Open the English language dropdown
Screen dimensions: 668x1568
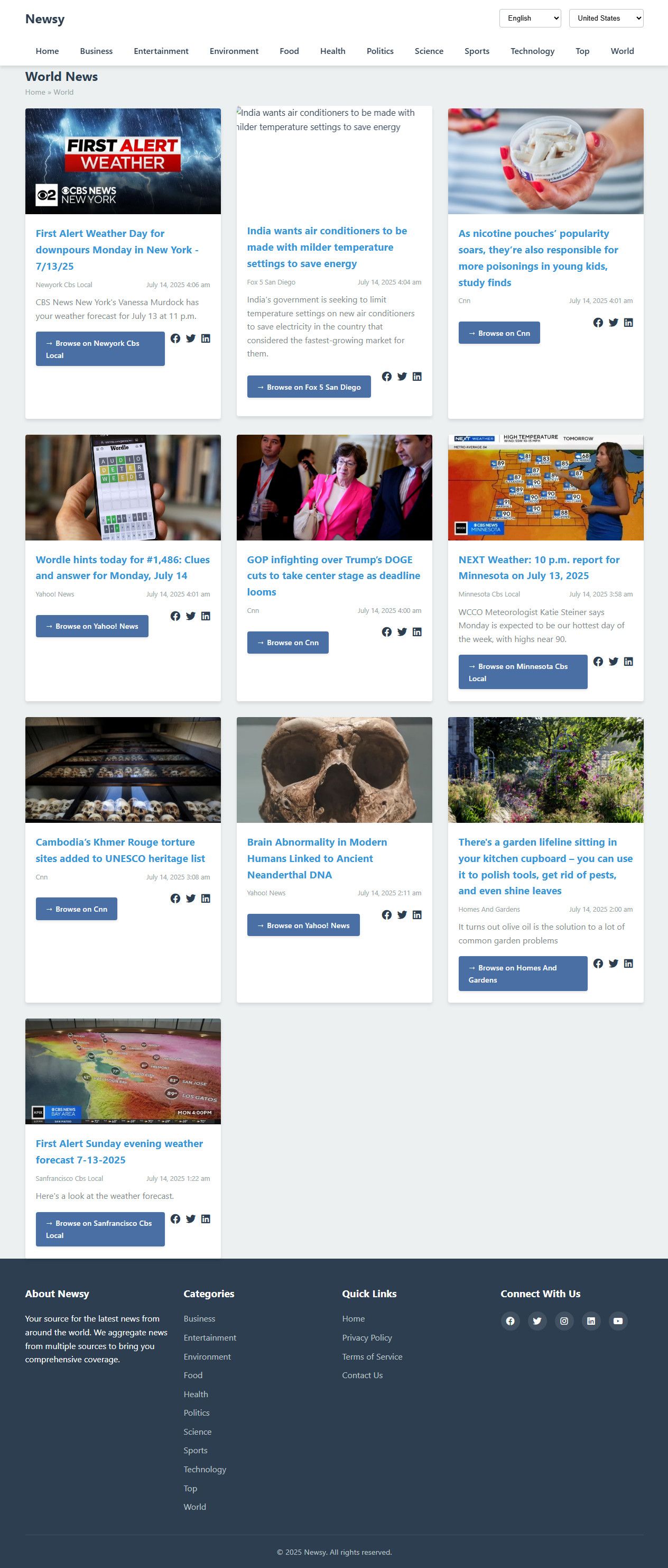tap(530, 19)
